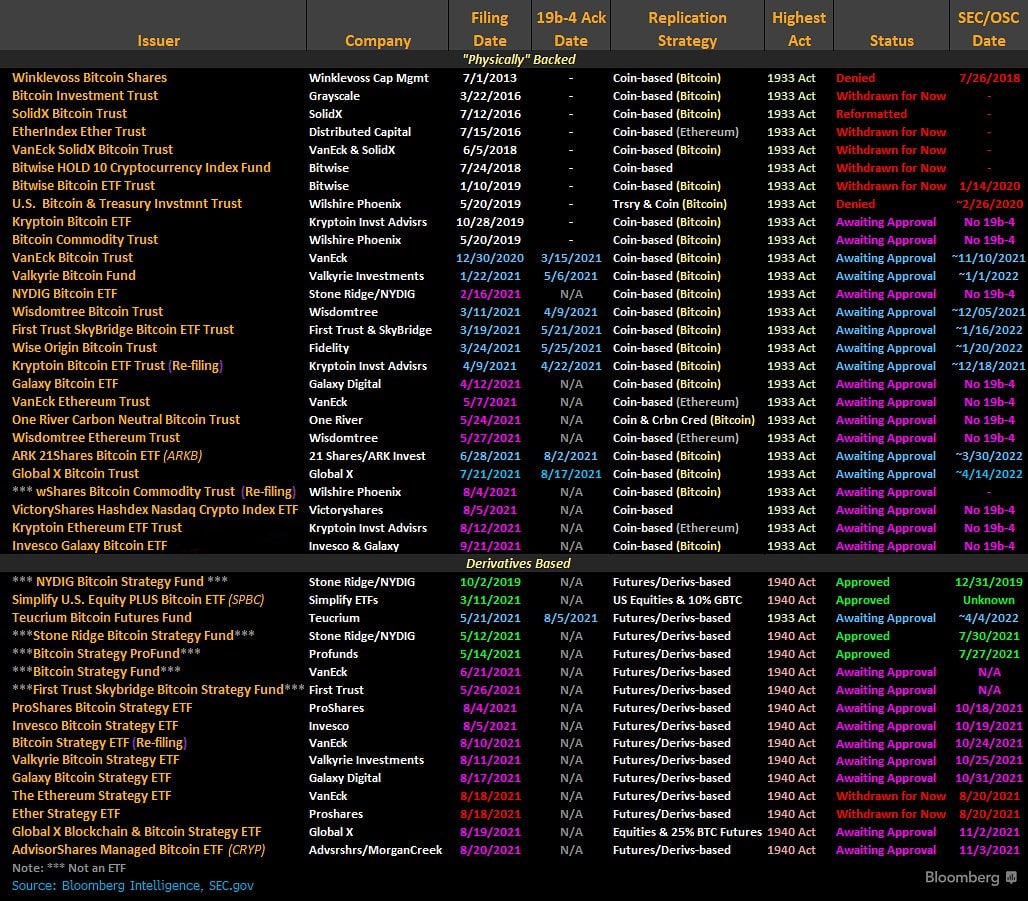Click ProShares Bitcoin Strategy ETF issuer
This screenshot has height=901, width=1028.
coord(102,708)
